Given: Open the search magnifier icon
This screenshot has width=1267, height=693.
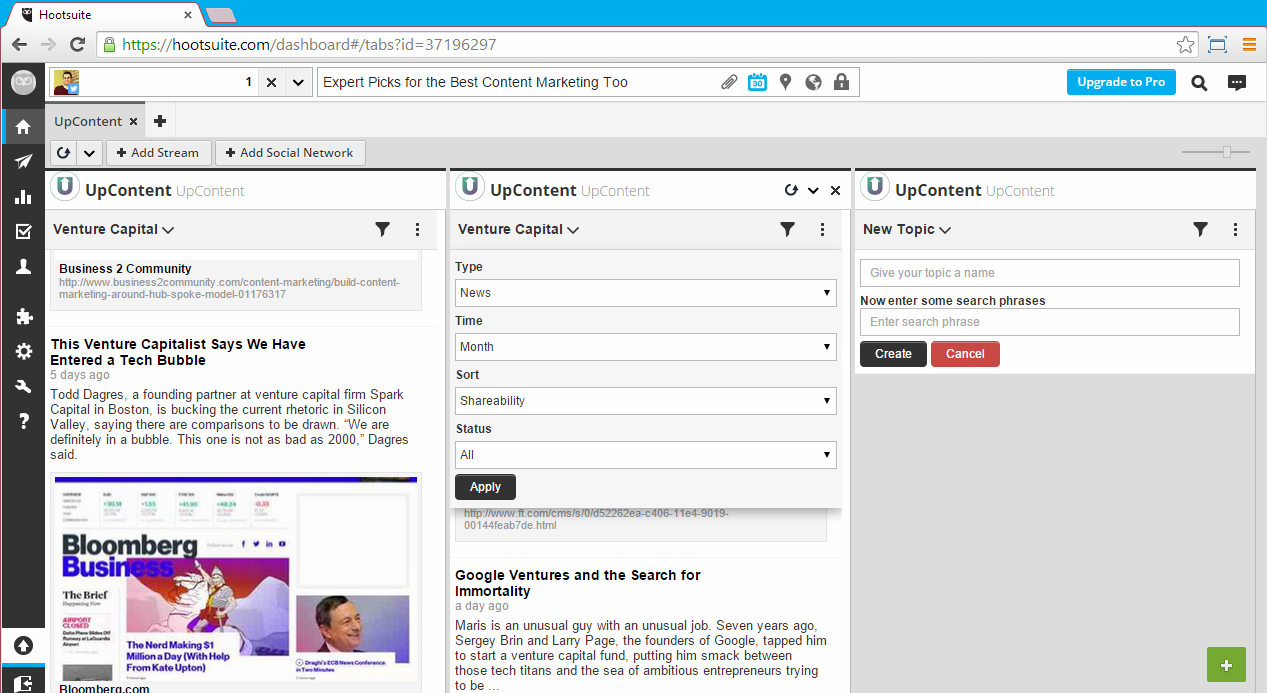Looking at the screenshot, I should point(1199,83).
